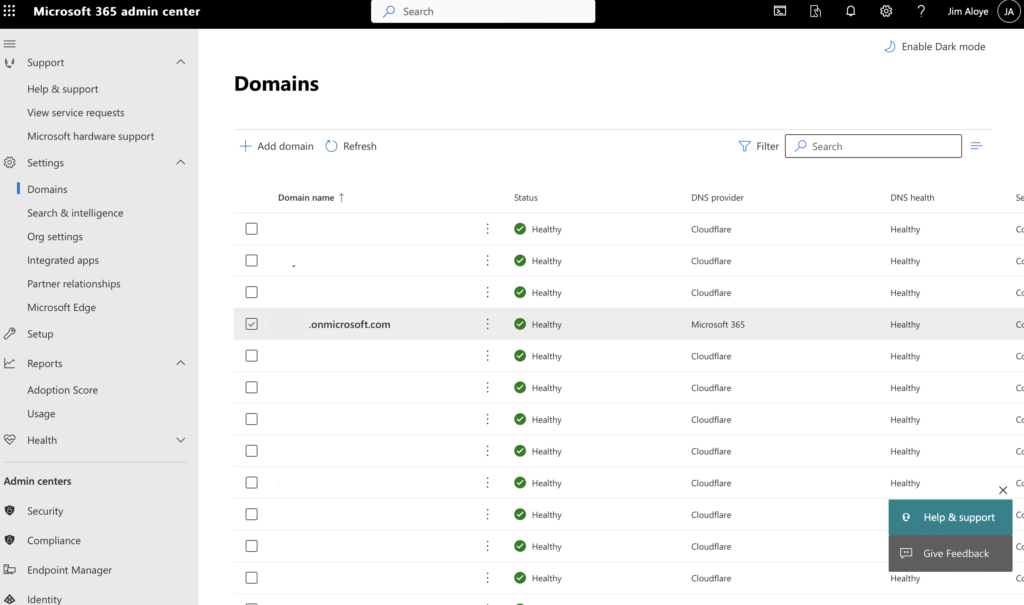Click the Refresh circular arrow icon

(x=331, y=146)
